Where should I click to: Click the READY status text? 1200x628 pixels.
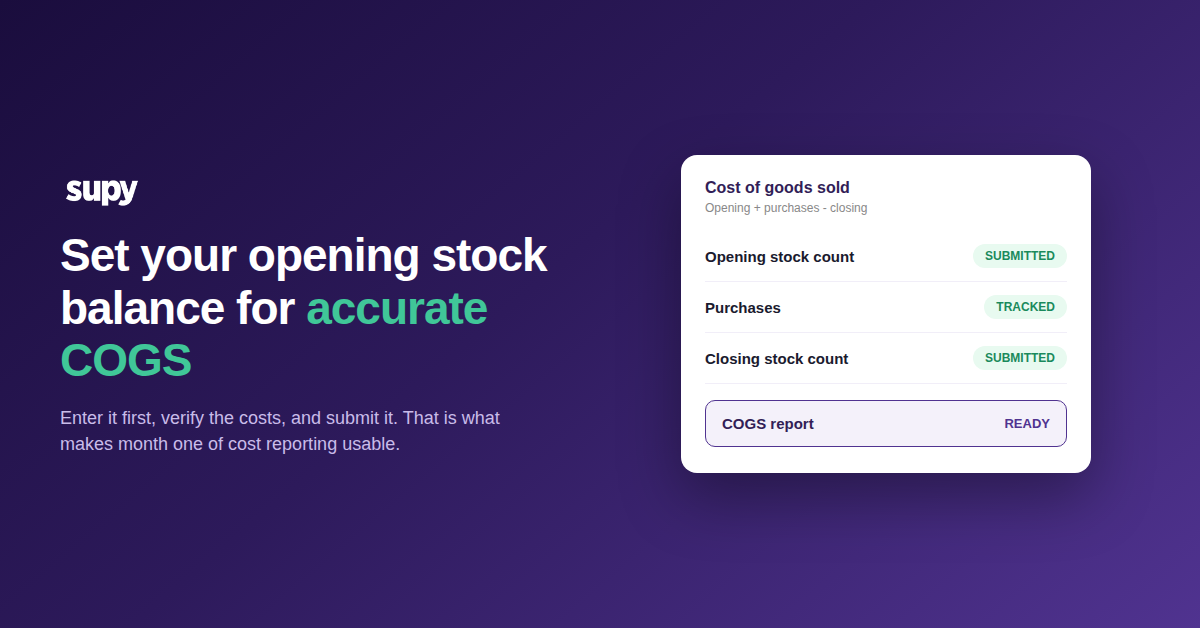pos(1027,424)
